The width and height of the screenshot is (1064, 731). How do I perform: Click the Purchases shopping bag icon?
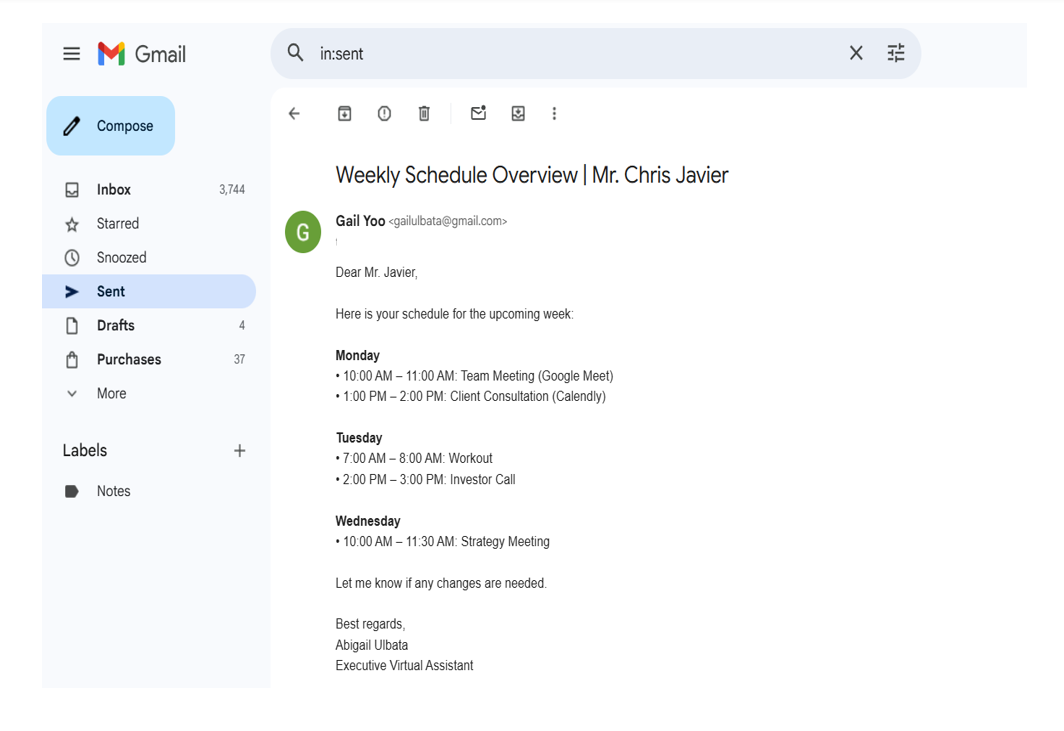click(x=72, y=359)
